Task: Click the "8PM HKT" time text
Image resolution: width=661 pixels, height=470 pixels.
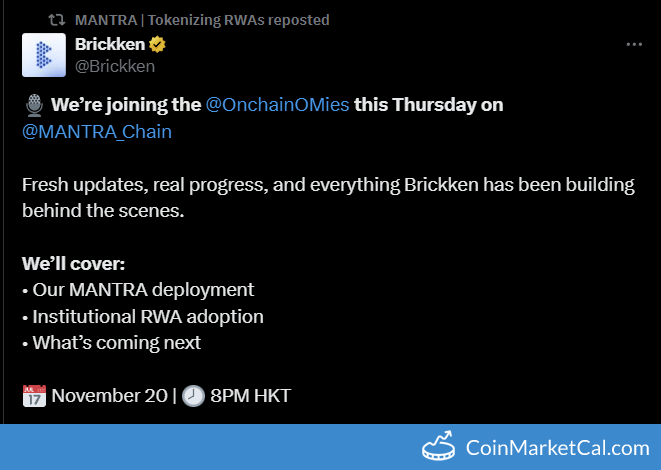Action: 250,395
